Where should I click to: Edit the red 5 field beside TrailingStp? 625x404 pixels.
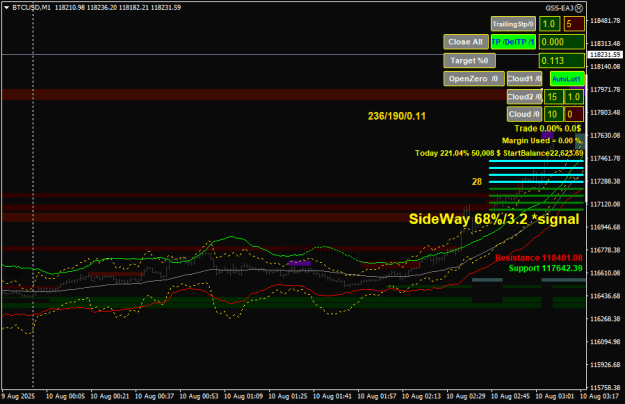pos(574,24)
